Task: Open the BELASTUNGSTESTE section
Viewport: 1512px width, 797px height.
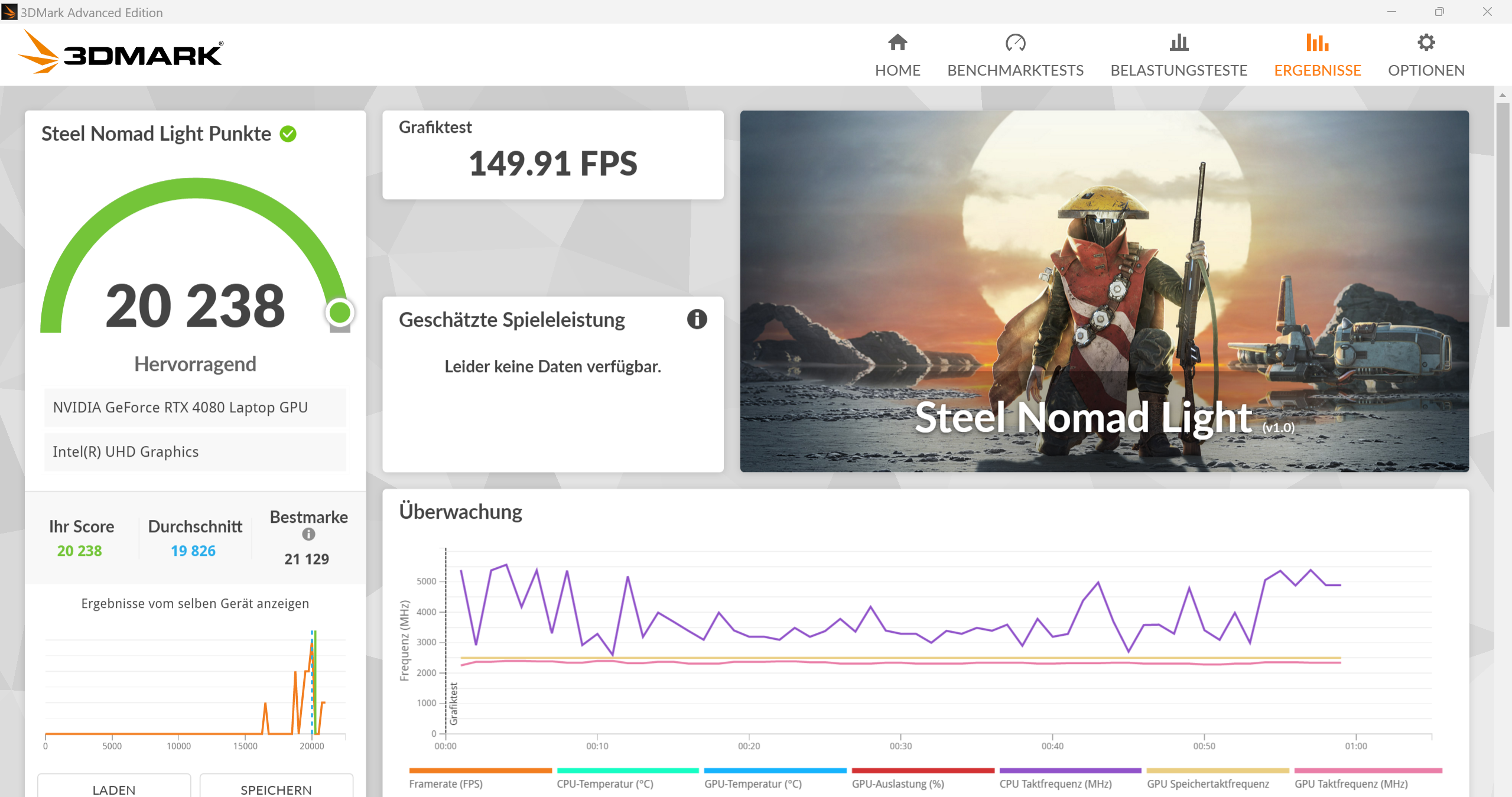Action: coord(1179,56)
